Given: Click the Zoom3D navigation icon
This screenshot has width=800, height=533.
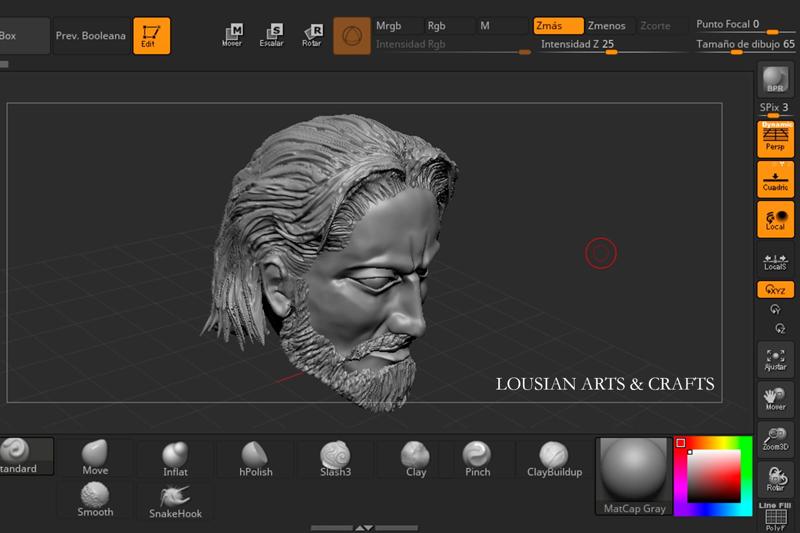Looking at the screenshot, I should (775, 439).
